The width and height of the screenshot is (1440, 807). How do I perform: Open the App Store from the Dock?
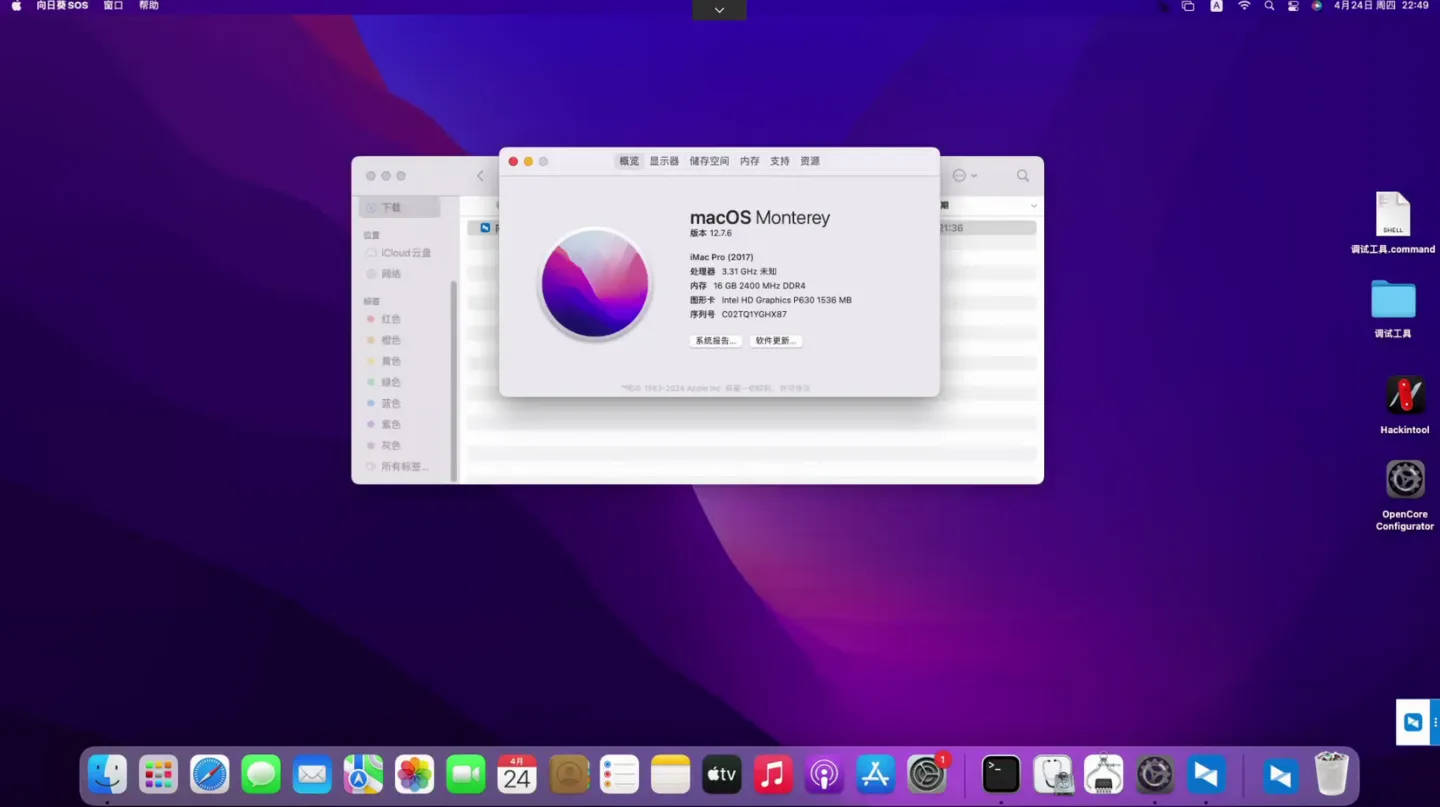coord(875,773)
